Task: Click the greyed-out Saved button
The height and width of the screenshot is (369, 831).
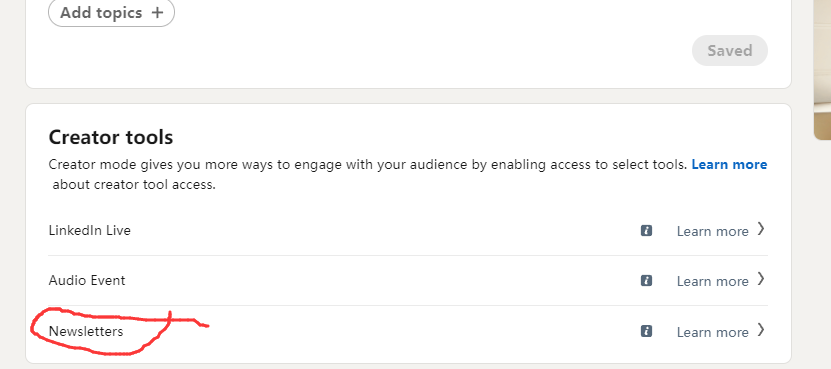Action: (730, 50)
